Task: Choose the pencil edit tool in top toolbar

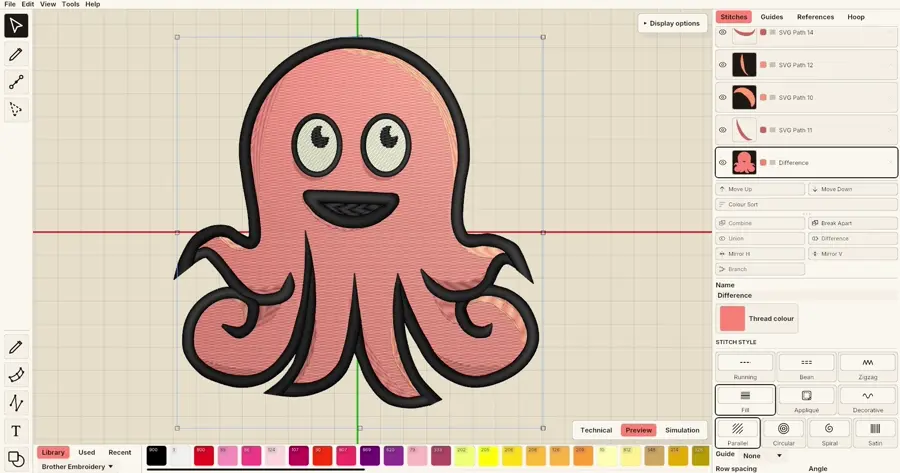Action: click(16, 54)
